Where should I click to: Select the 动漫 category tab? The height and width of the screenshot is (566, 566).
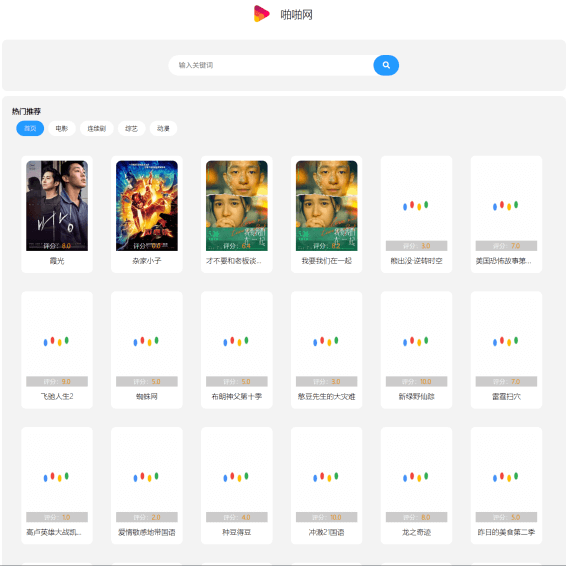point(163,129)
